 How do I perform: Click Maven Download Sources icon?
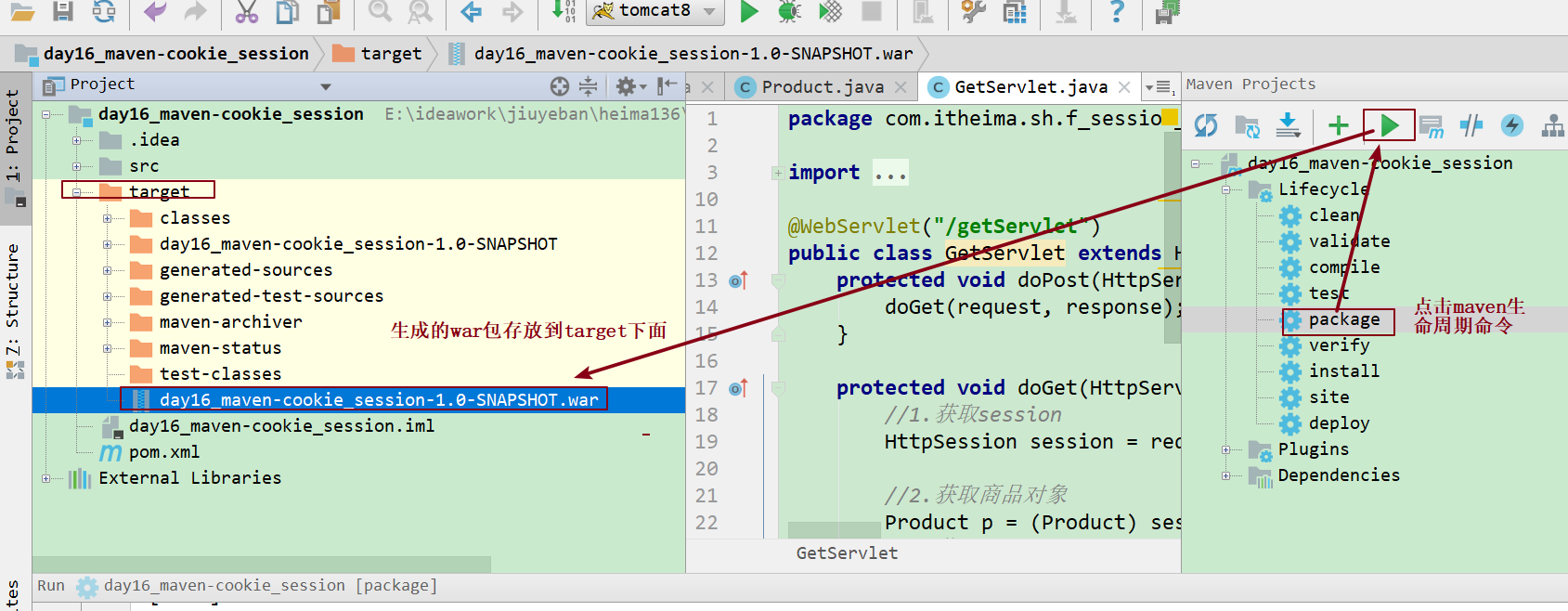1289,125
